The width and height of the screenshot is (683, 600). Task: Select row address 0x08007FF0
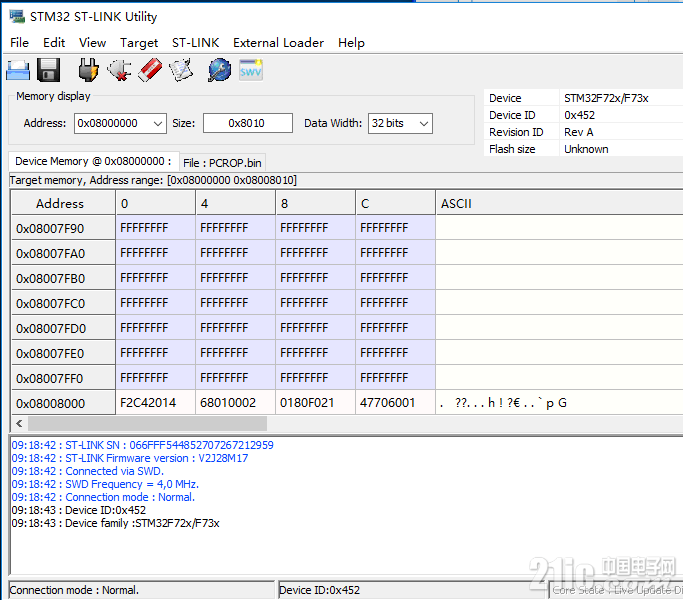(63, 378)
